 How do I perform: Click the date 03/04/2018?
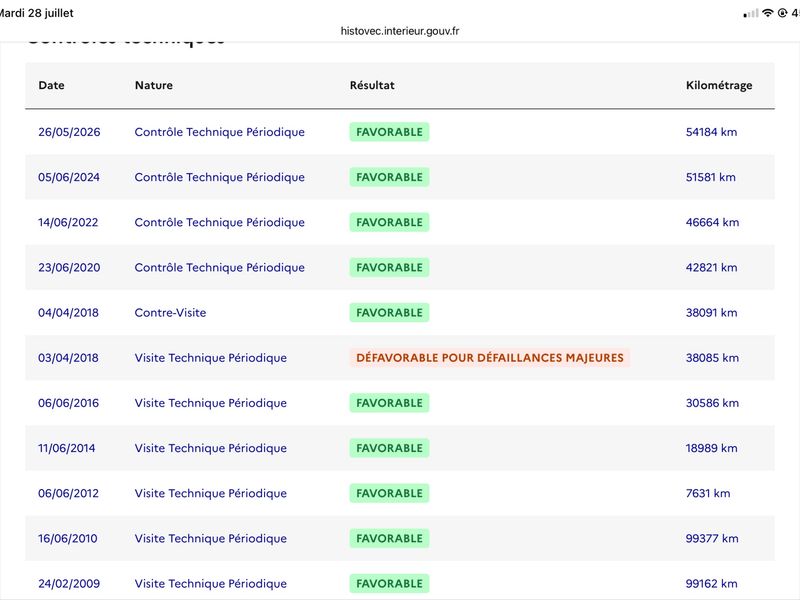(68, 358)
